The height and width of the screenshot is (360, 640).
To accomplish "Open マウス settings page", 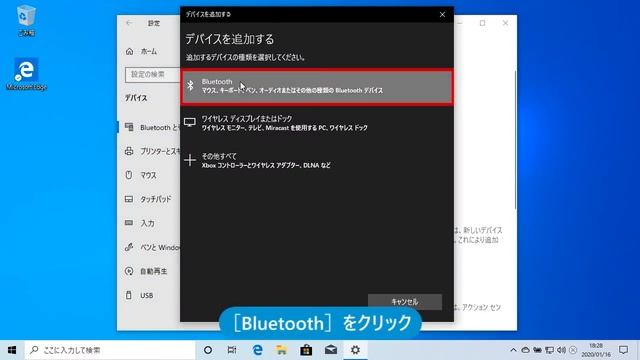I will click(x=149, y=175).
